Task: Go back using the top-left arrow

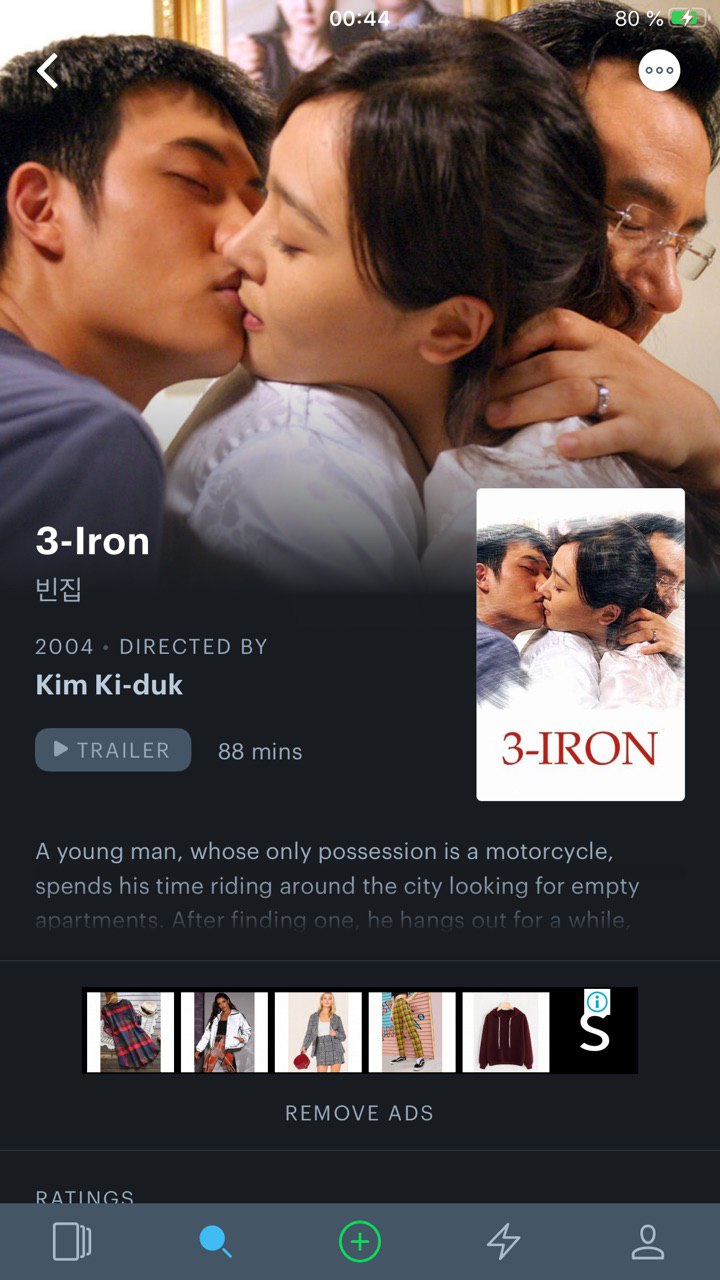Action: click(x=47, y=71)
